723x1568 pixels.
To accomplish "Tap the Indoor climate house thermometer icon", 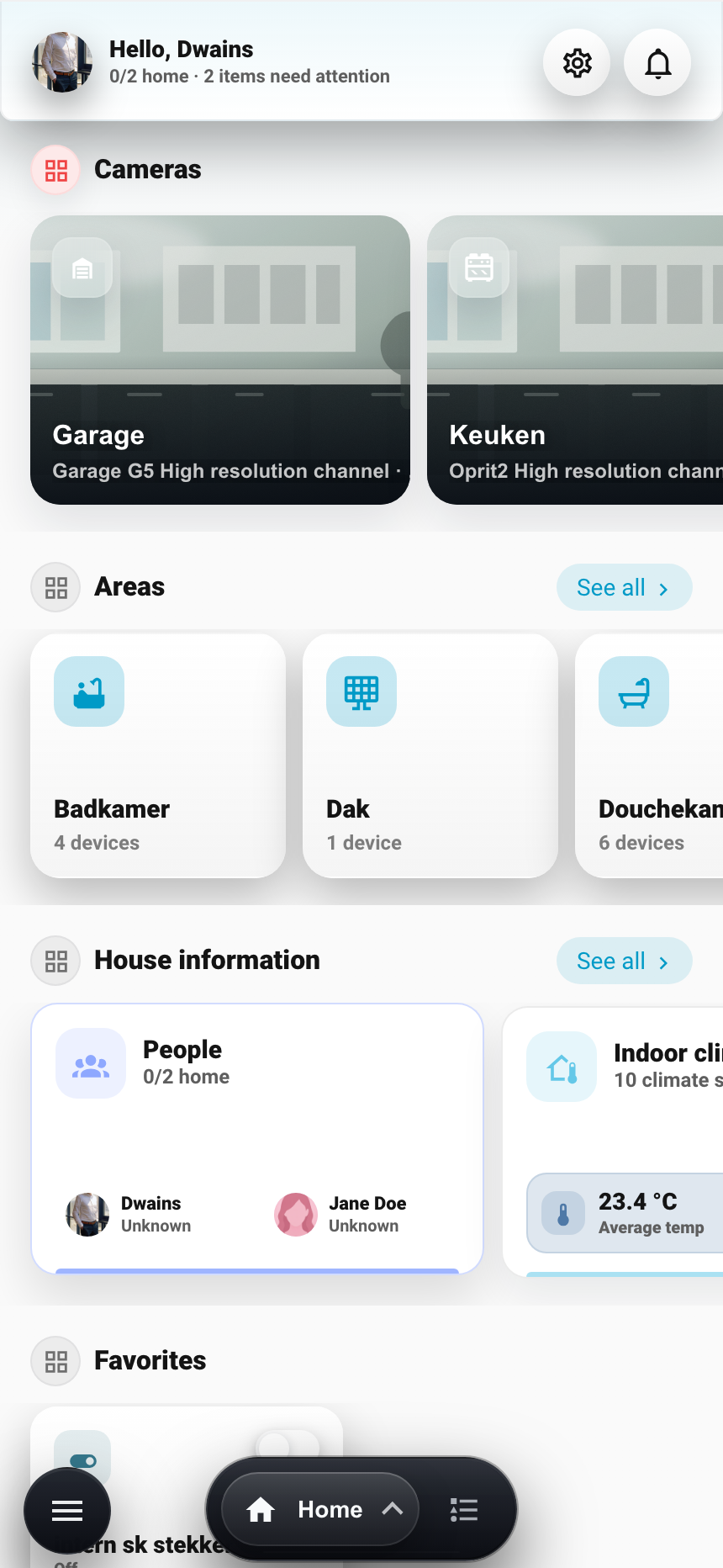I will 562,1067.
